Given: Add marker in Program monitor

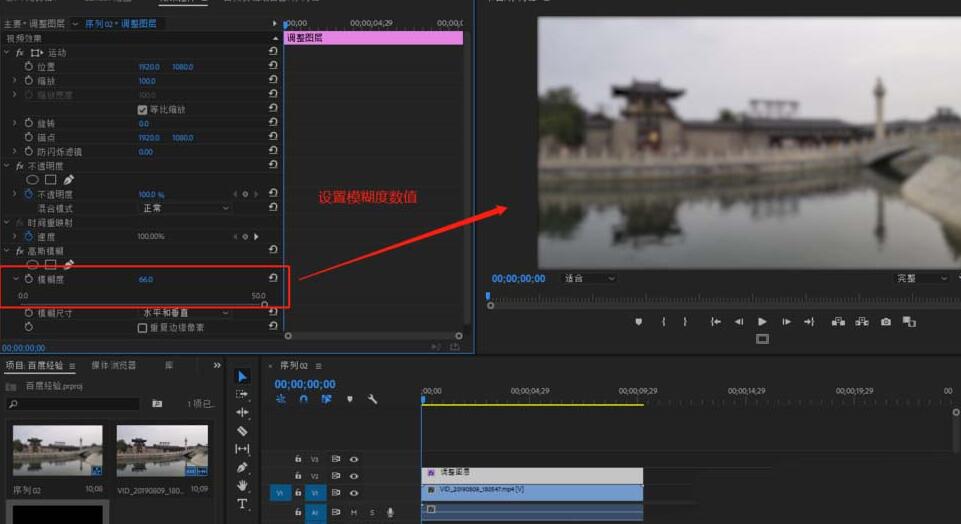Looking at the screenshot, I should (x=639, y=322).
